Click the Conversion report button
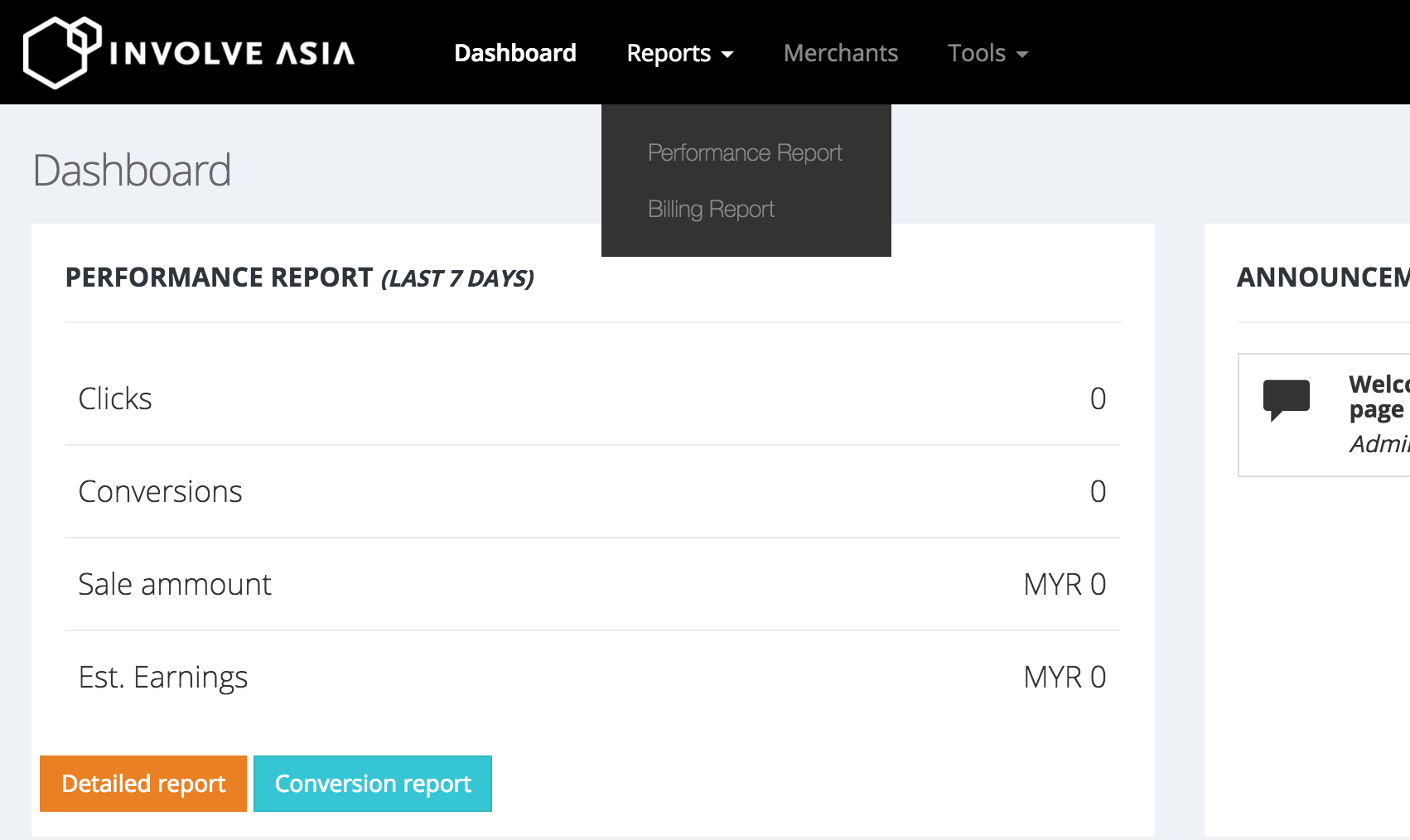 373,784
